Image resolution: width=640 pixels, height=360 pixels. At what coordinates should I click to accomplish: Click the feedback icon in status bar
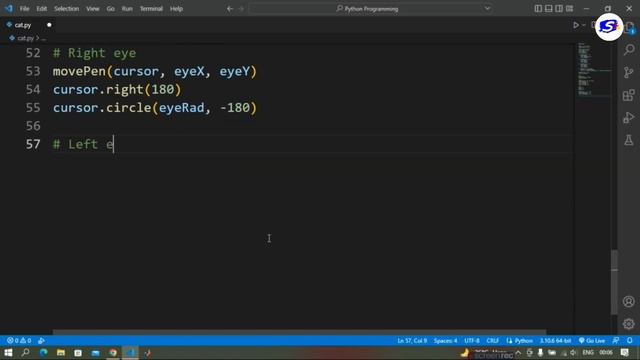point(616,340)
